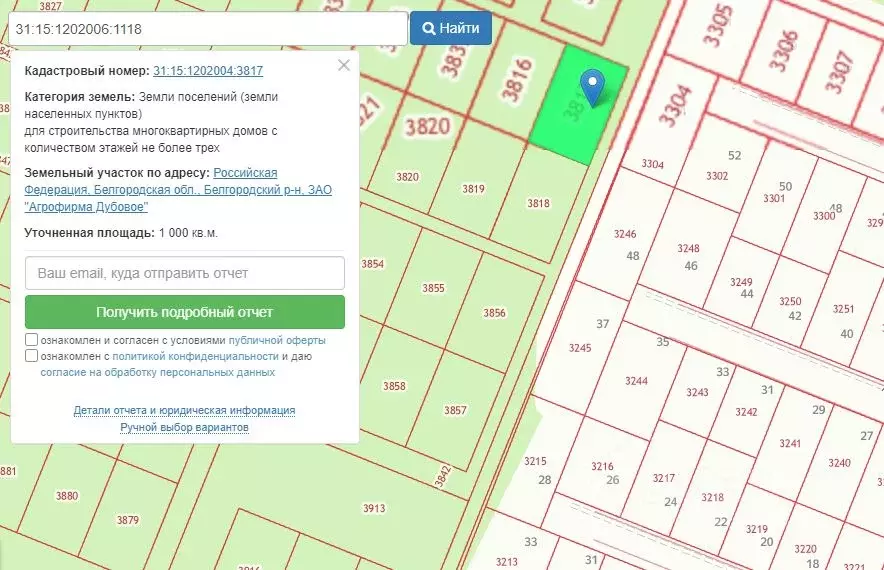Select parcel 3856 on the map
The image size is (884, 570).
(x=494, y=313)
